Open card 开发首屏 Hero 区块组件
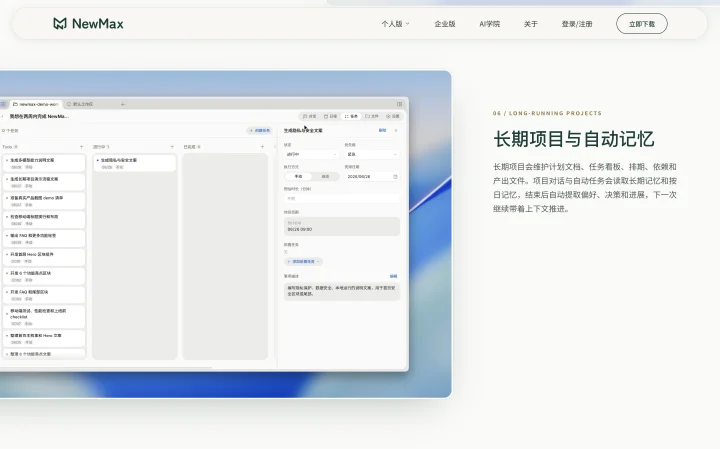 click(44, 258)
